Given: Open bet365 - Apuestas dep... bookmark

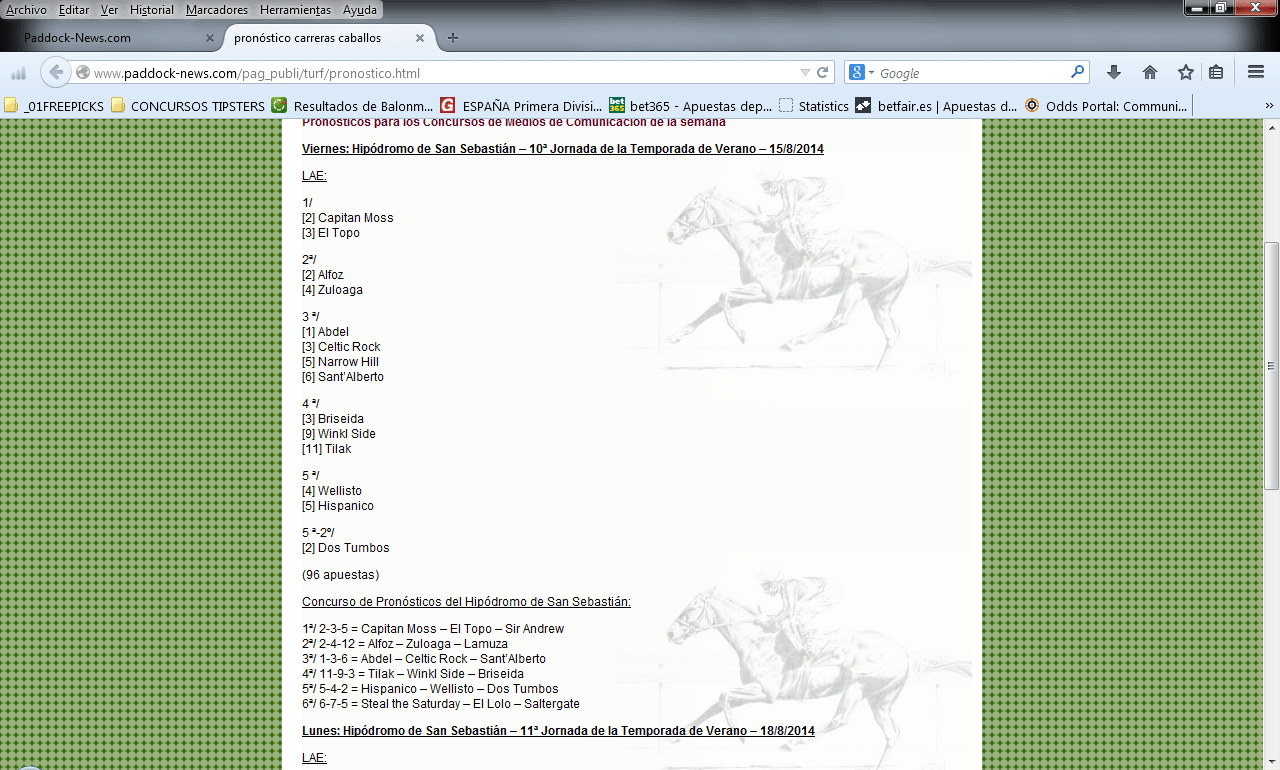Looking at the screenshot, I should [x=690, y=106].
